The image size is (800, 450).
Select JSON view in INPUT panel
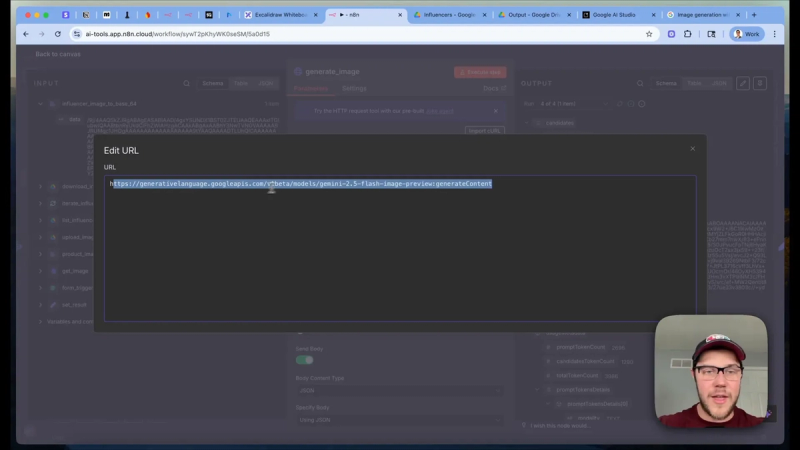pos(265,83)
